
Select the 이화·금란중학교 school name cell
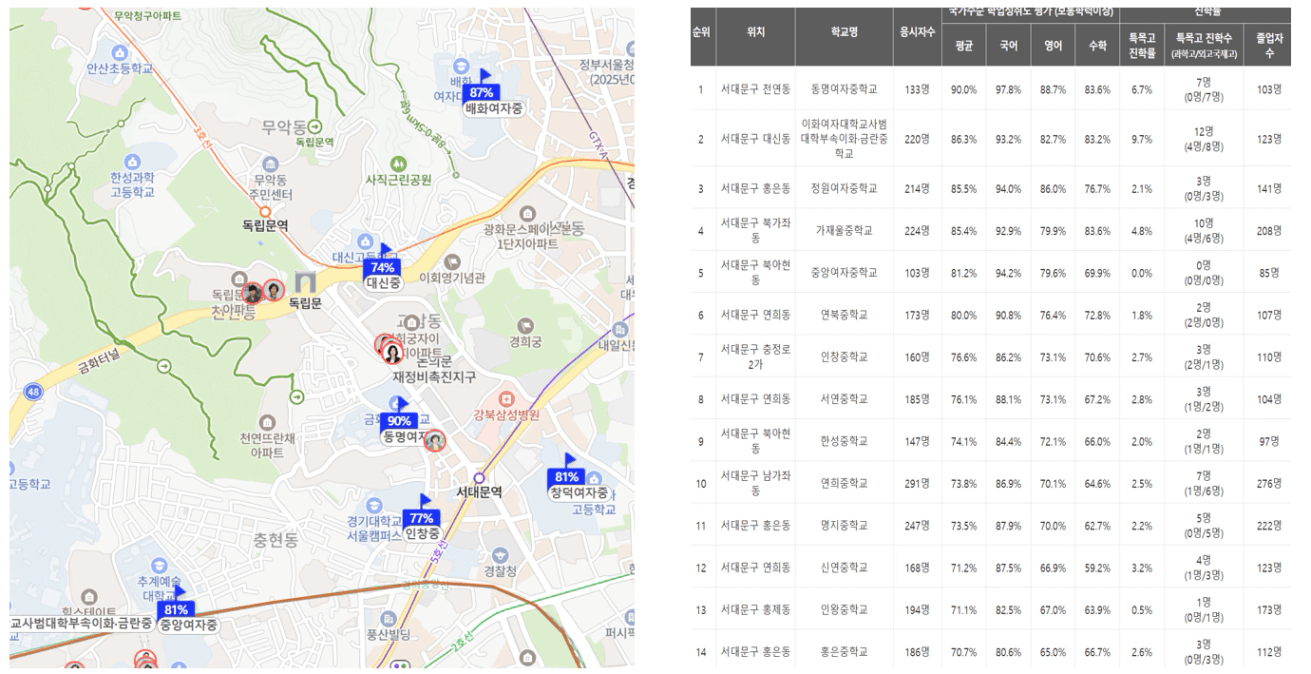point(844,138)
